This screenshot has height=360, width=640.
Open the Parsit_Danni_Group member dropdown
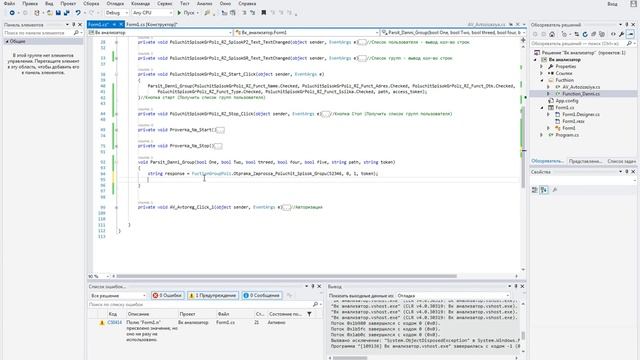(x=453, y=32)
